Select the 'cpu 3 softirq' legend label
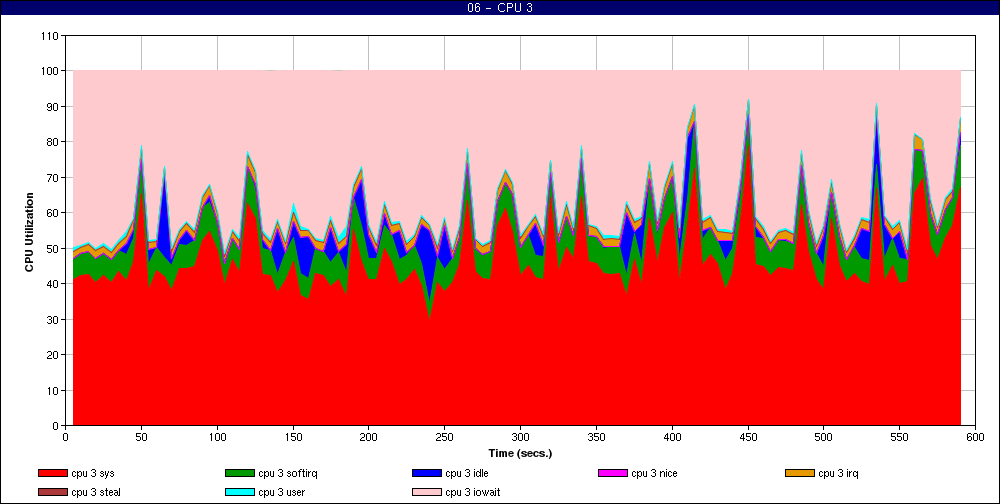The image size is (1000, 504). (288, 474)
